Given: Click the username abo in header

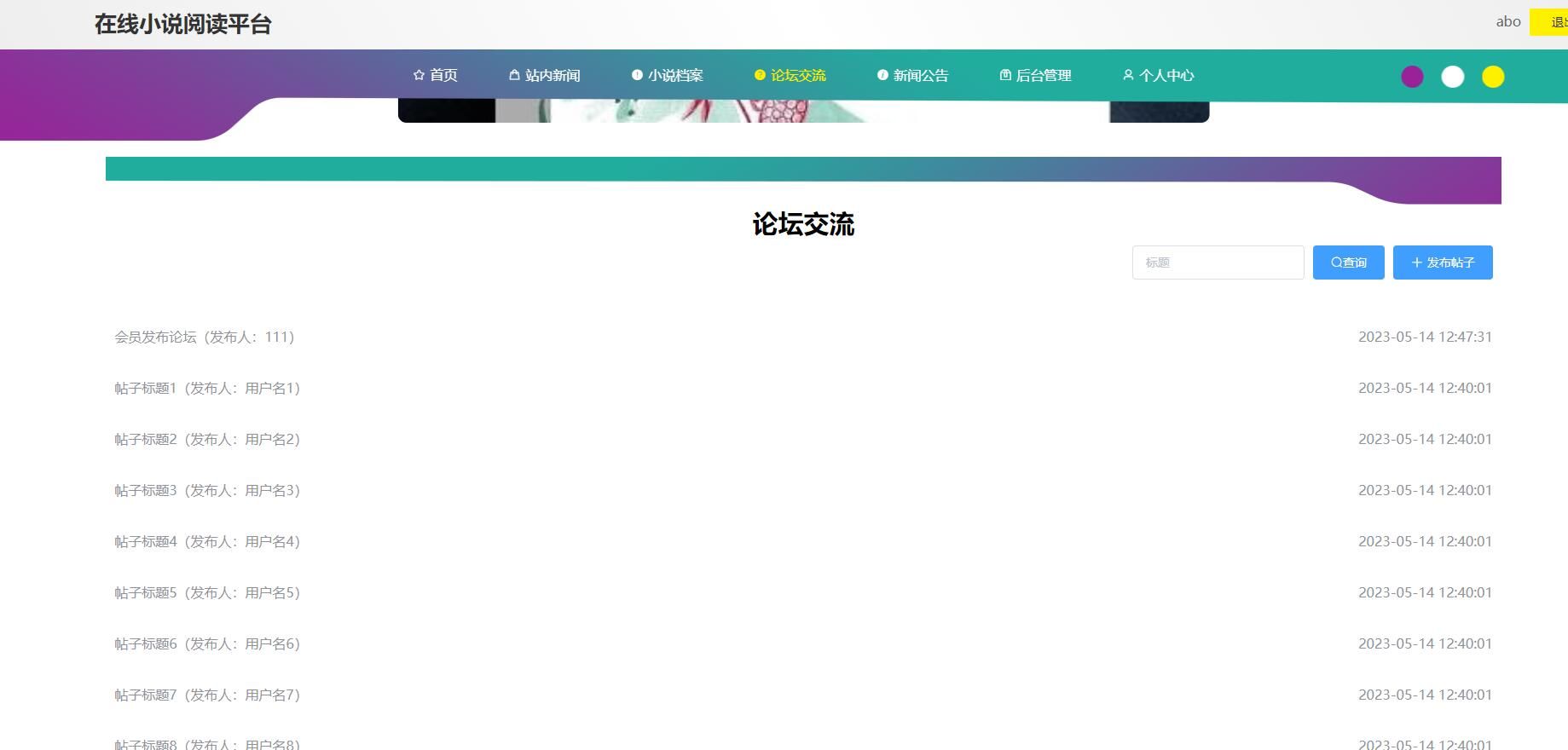Looking at the screenshot, I should pos(1508,22).
